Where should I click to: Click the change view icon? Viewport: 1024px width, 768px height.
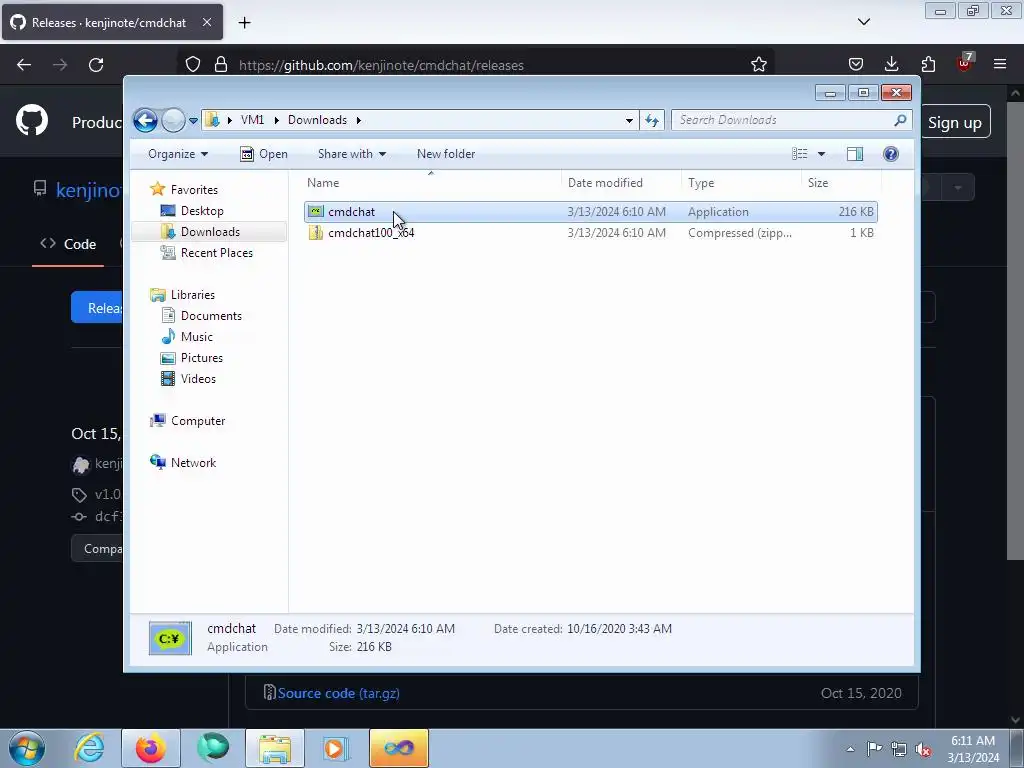click(800, 154)
